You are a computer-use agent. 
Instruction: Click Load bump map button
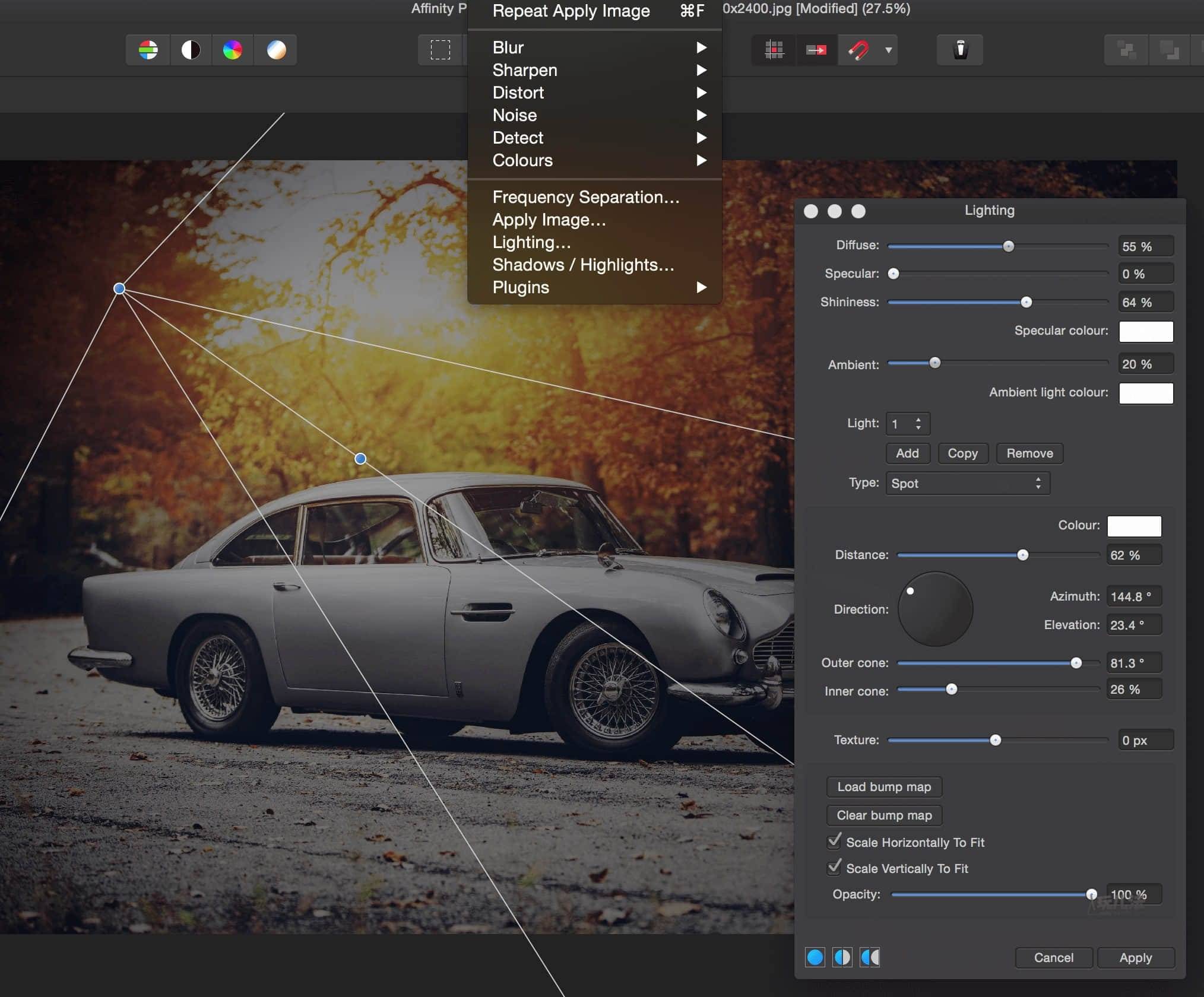point(884,787)
